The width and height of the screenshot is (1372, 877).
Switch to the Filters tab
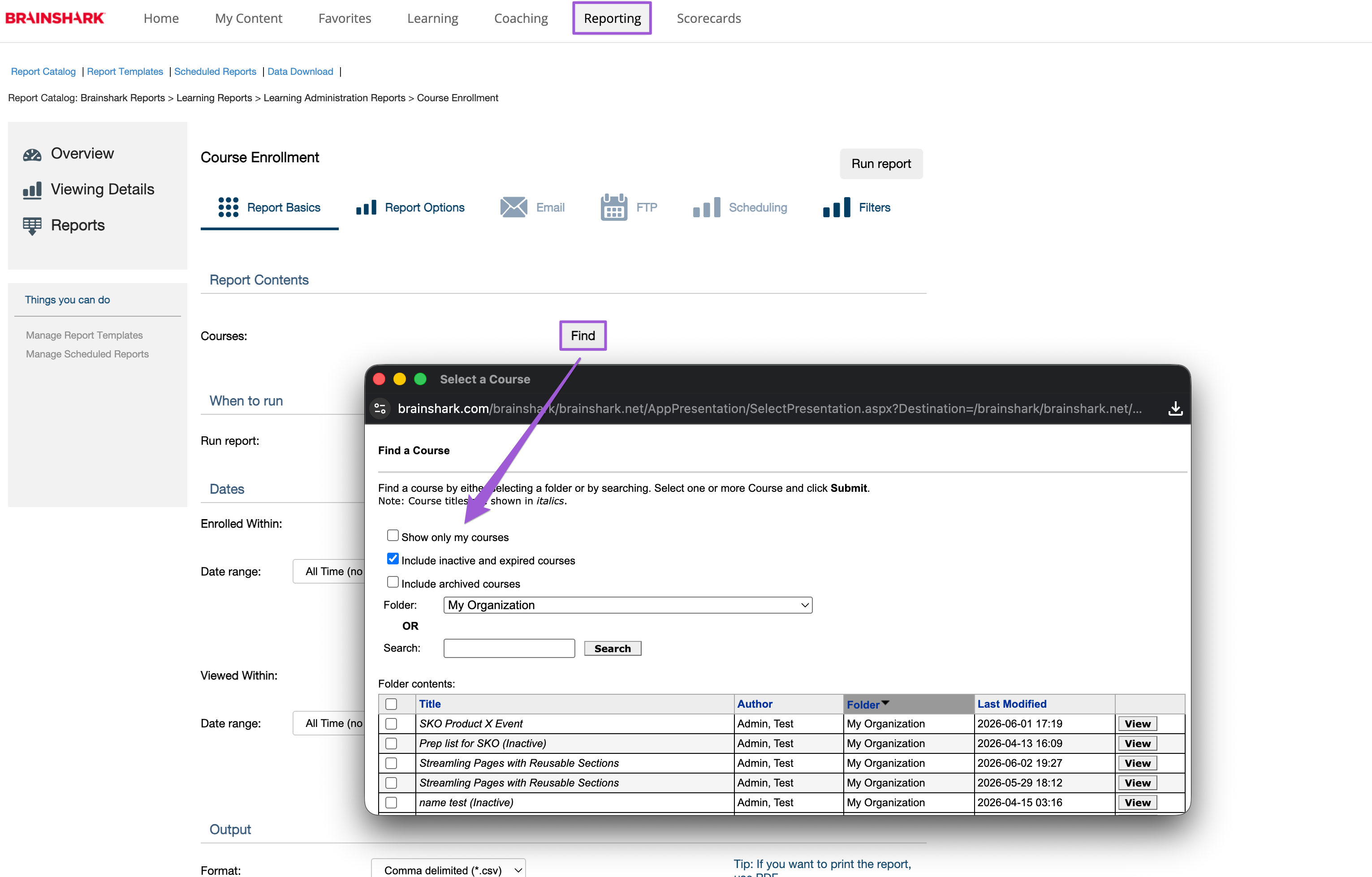coord(856,207)
